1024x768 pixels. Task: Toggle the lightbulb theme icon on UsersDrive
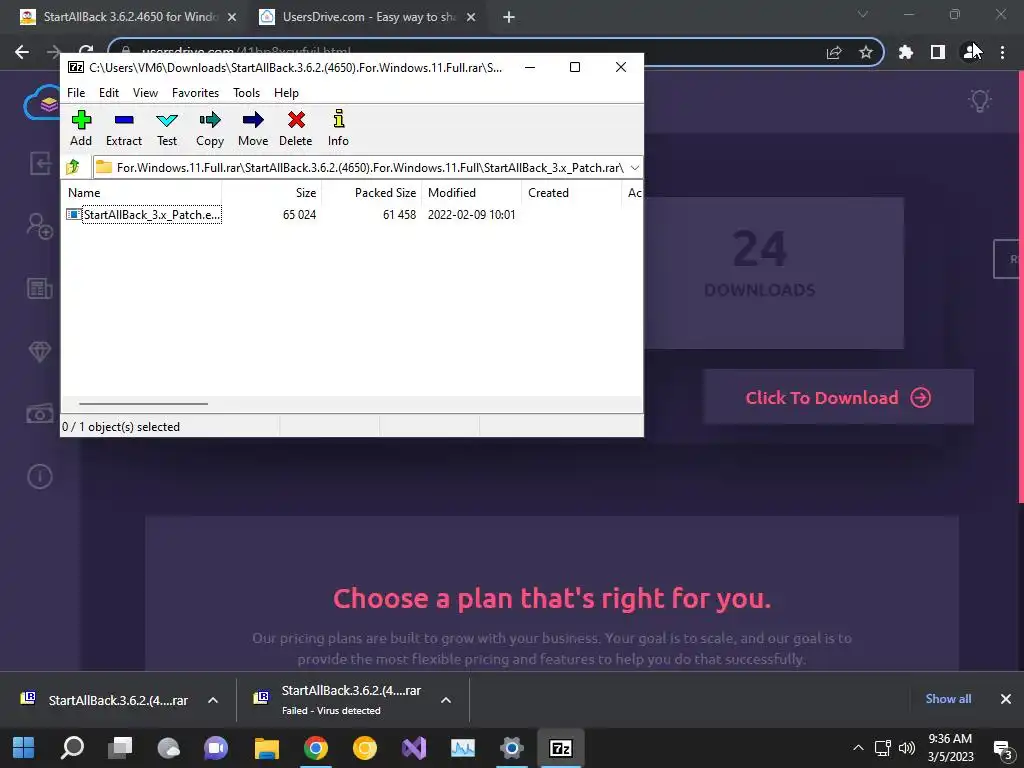point(980,101)
